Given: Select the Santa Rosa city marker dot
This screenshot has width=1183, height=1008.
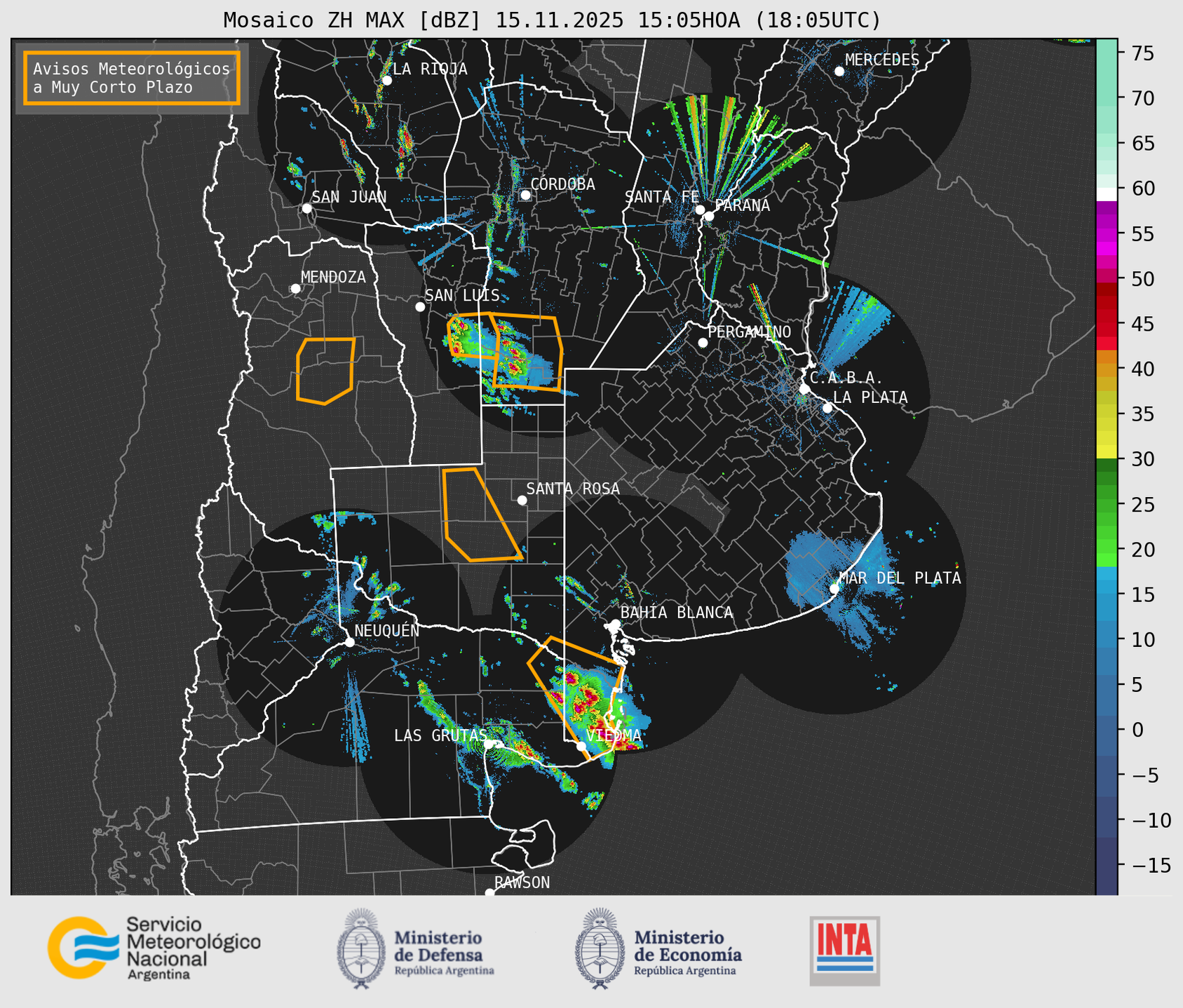Looking at the screenshot, I should click(522, 500).
